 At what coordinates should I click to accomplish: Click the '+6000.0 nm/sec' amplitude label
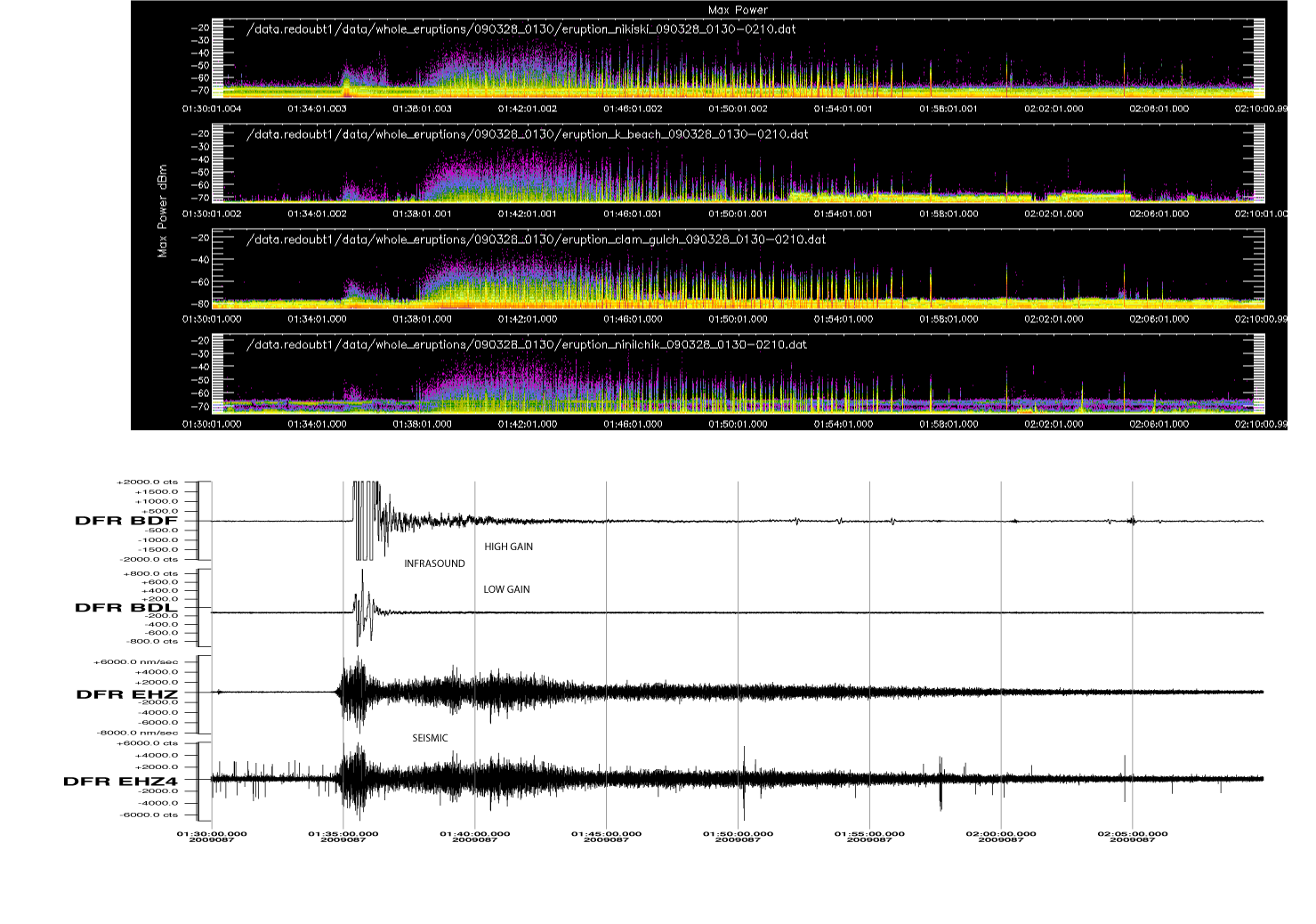pos(136,661)
